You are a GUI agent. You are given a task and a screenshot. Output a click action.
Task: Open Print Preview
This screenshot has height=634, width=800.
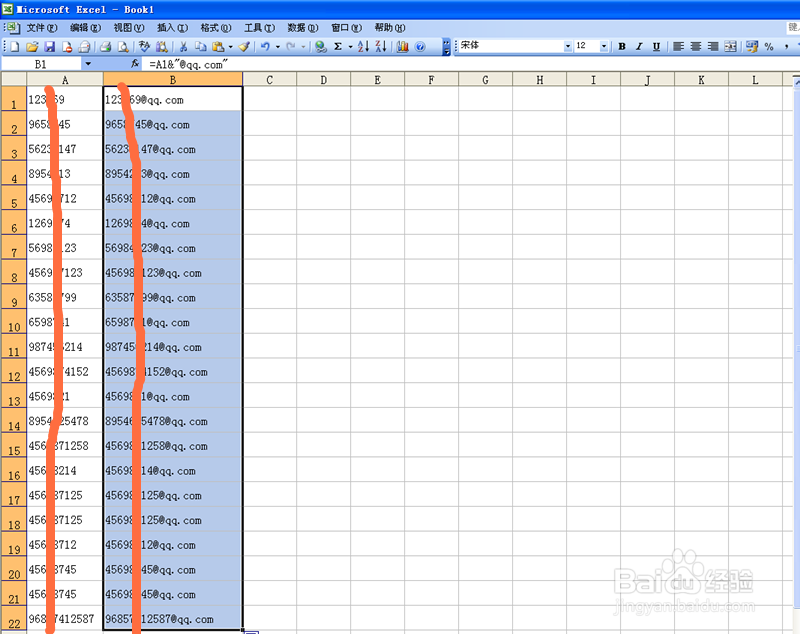[x=123, y=47]
